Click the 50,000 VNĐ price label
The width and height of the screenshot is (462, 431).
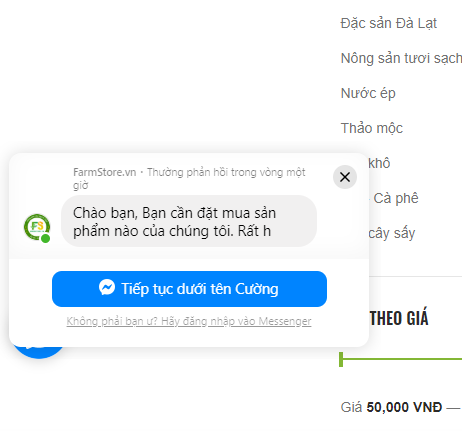[404, 407]
